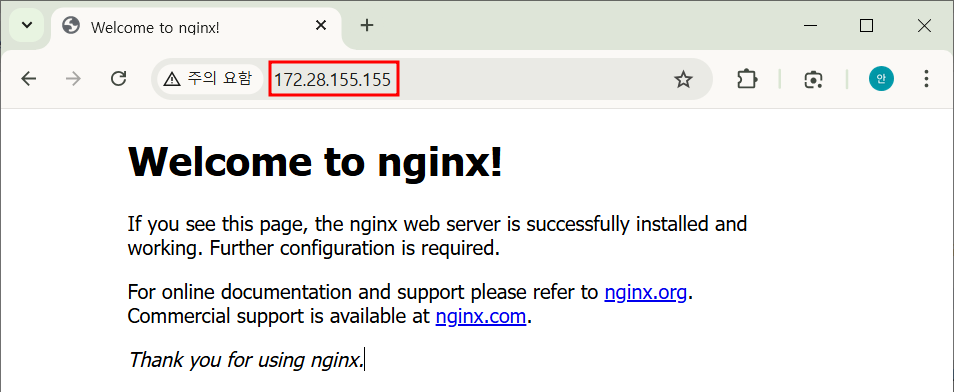Click the 'Further configuration is required' sentence
954x392 pixels.
(355, 249)
